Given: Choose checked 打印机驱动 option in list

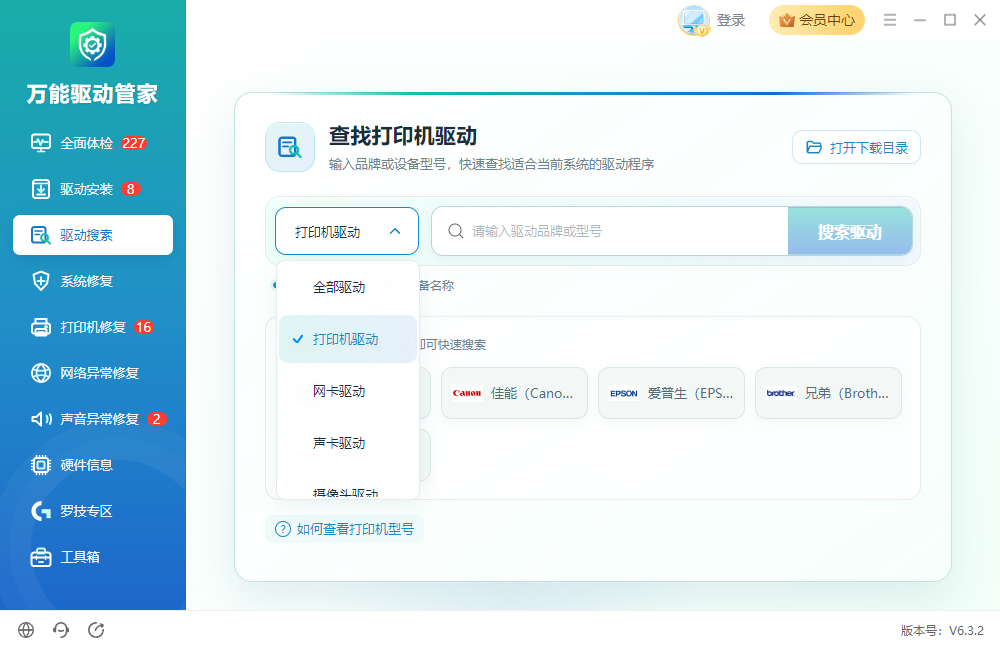Looking at the screenshot, I should (x=348, y=339).
